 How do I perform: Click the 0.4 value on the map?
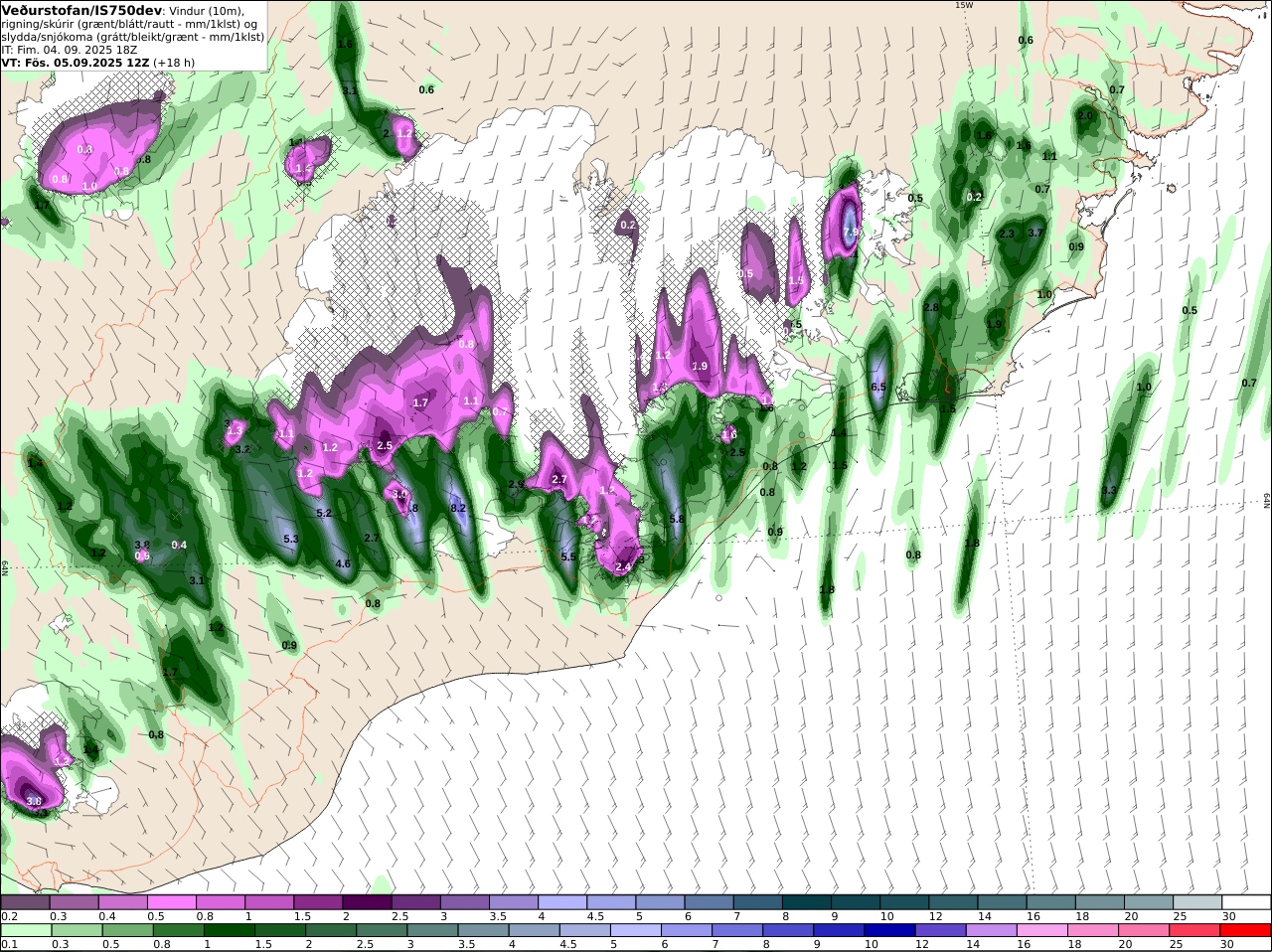pyautogui.click(x=179, y=545)
